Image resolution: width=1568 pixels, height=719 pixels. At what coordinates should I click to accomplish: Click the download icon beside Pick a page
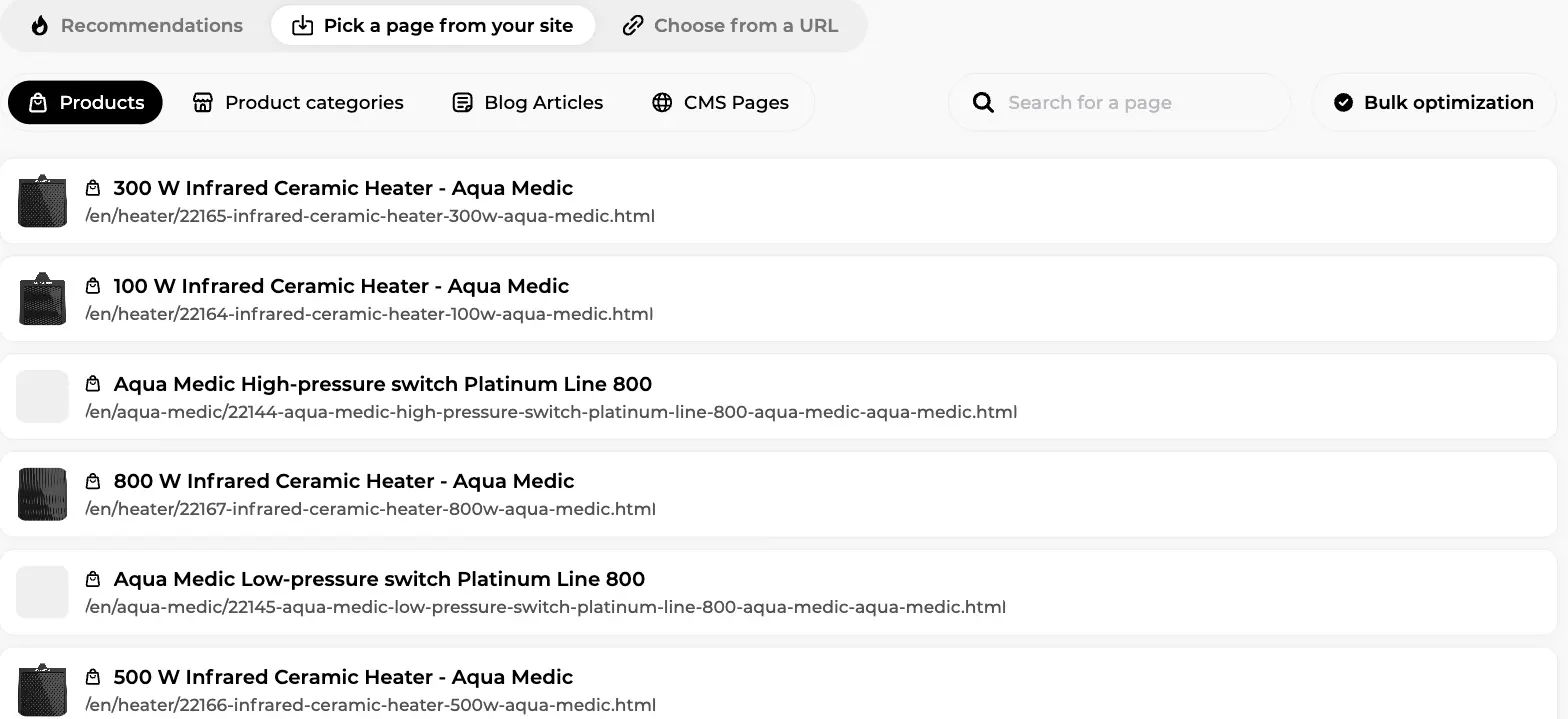pyautogui.click(x=302, y=26)
